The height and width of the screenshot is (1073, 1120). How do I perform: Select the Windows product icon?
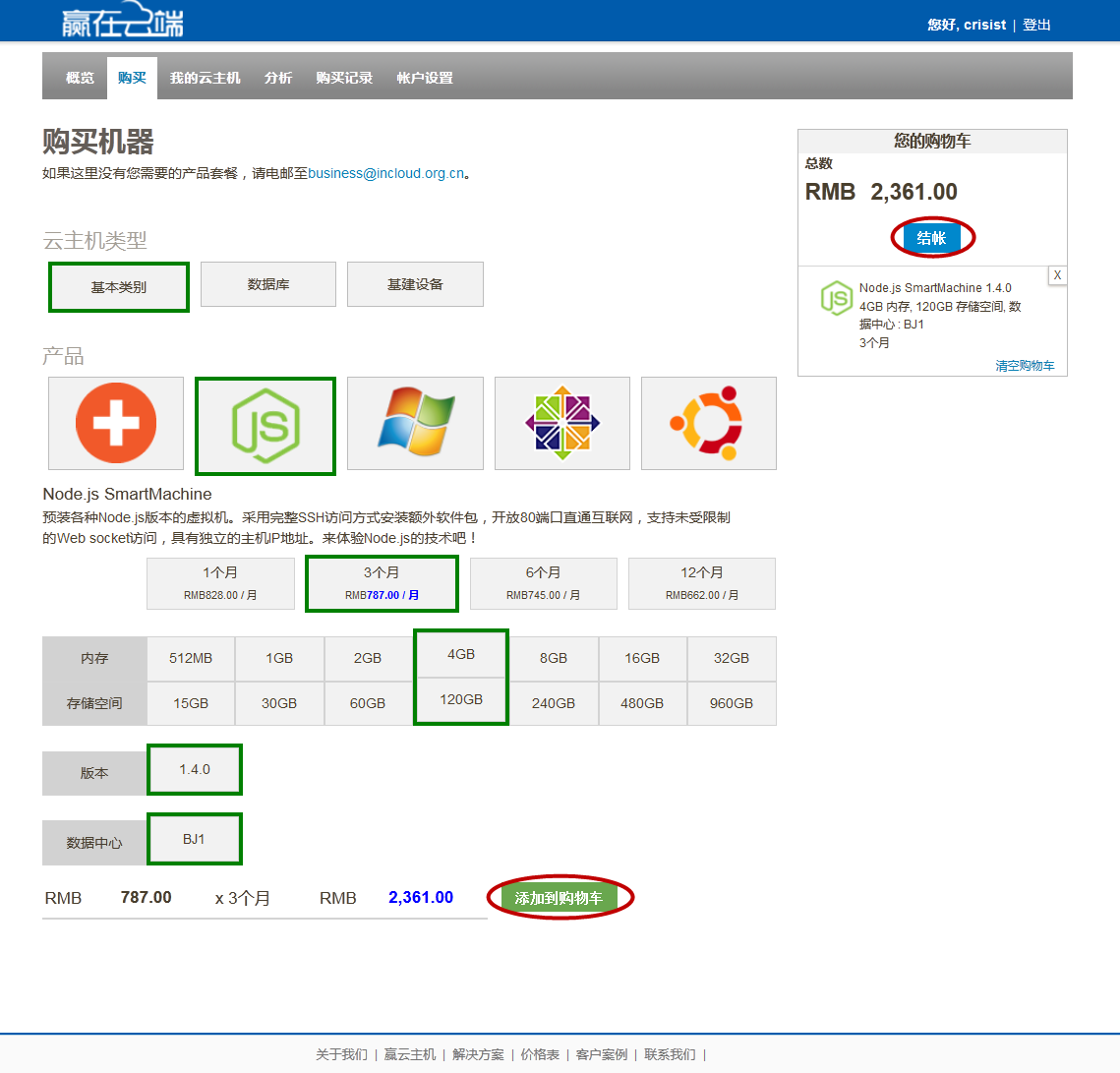(x=415, y=423)
